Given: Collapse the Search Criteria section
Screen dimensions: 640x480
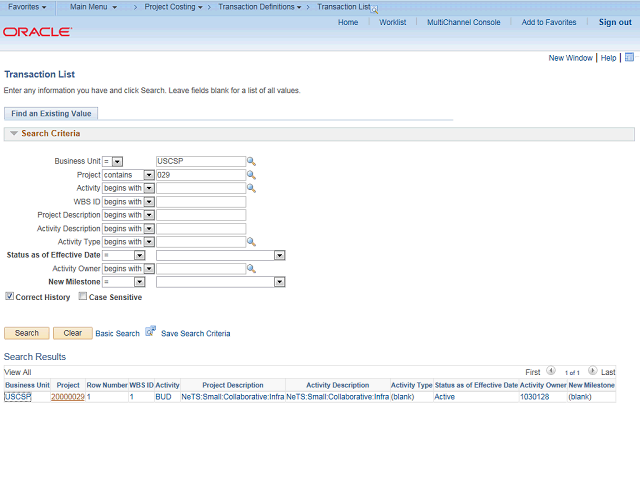Looking at the screenshot, I should coord(14,133).
